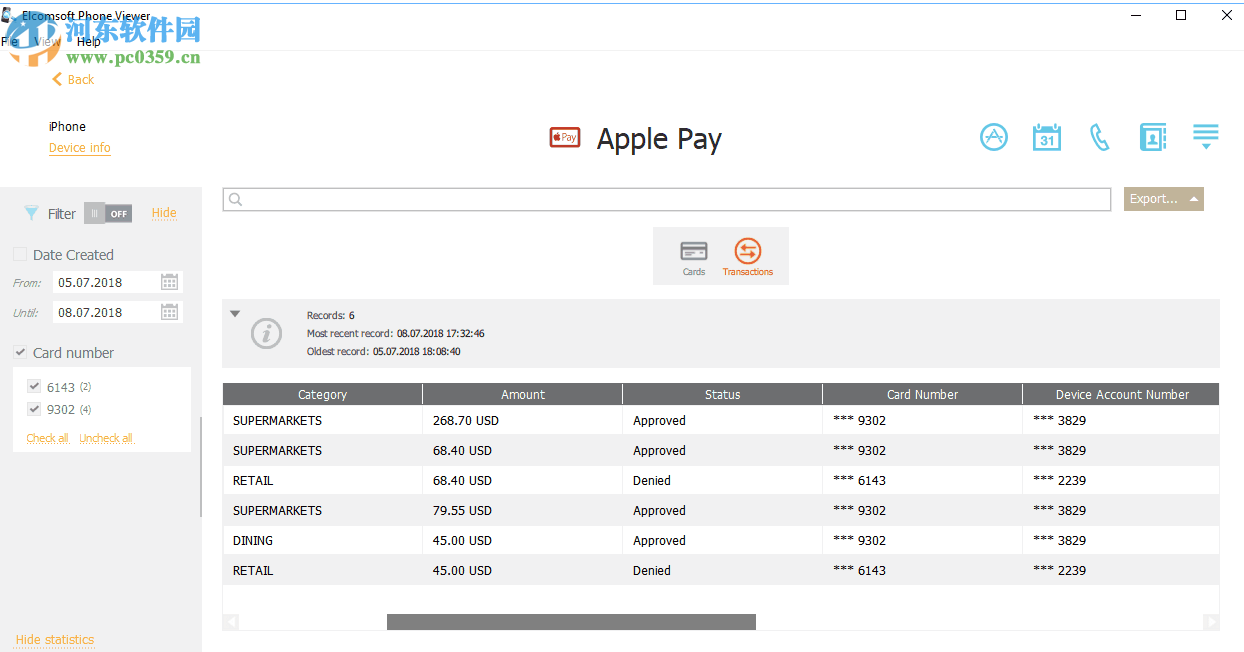The height and width of the screenshot is (652, 1244).
Task: Uncheck card 6143 checkbox
Action: click(x=35, y=387)
